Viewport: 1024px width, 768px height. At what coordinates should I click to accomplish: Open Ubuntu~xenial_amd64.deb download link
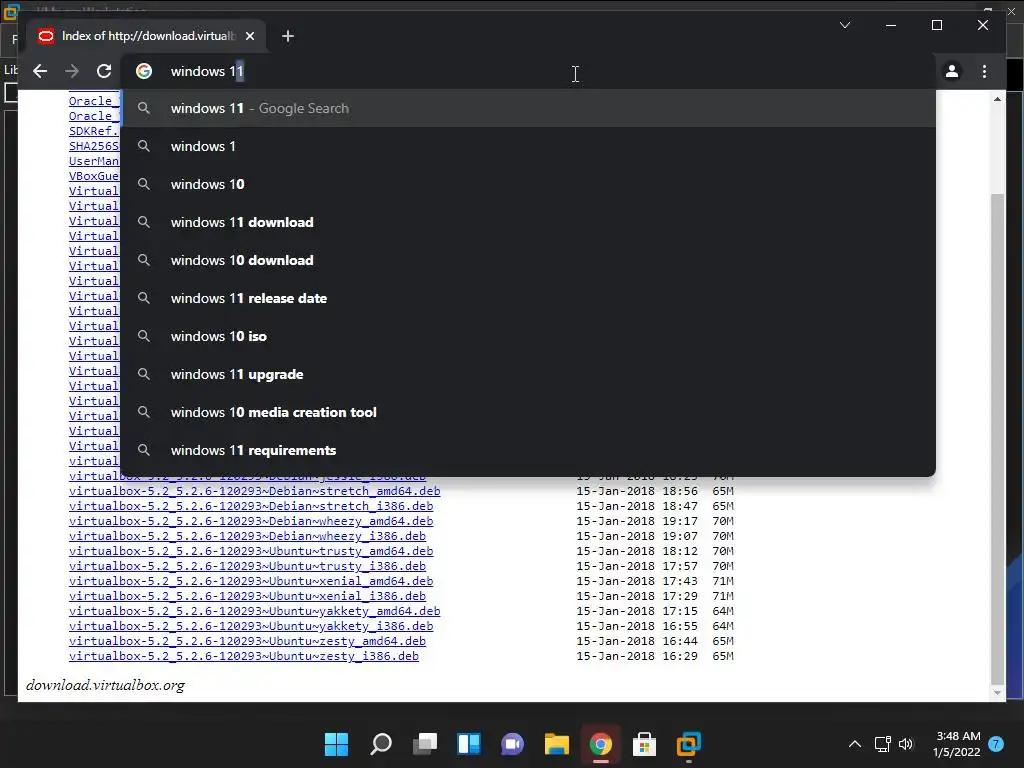coord(251,581)
